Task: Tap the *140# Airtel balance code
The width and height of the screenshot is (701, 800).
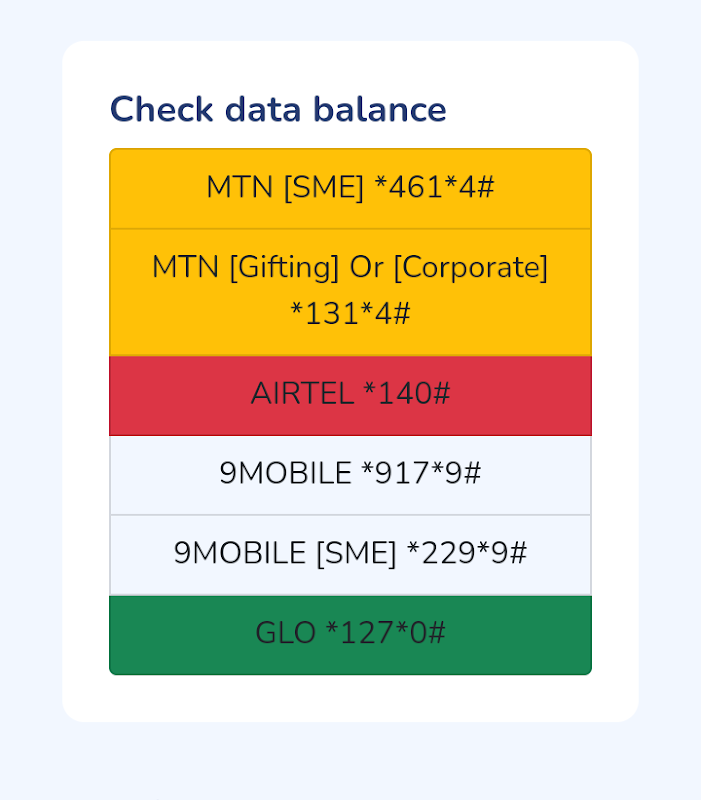Action: pos(407,393)
